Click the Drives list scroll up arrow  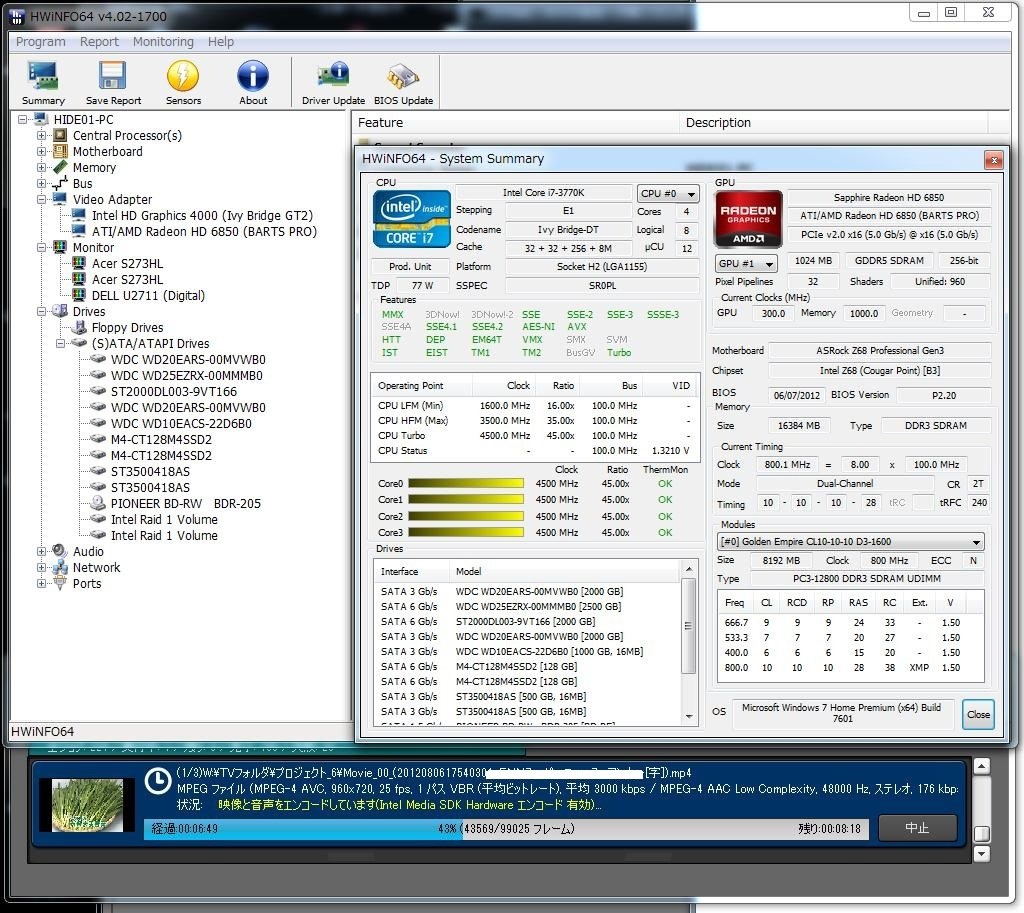click(688, 569)
